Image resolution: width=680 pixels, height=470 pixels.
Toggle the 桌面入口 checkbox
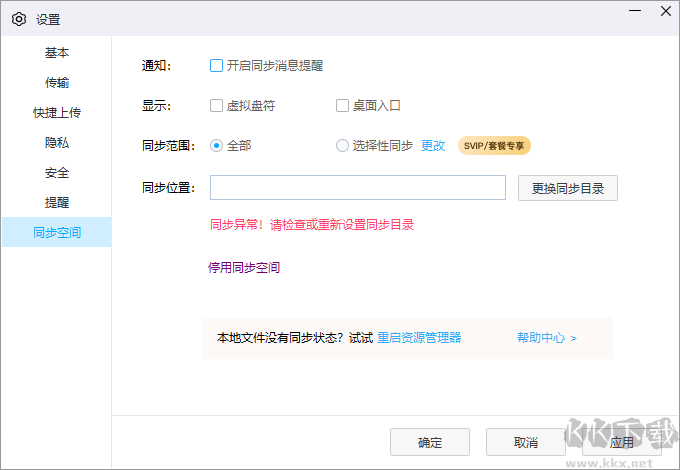click(342, 106)
